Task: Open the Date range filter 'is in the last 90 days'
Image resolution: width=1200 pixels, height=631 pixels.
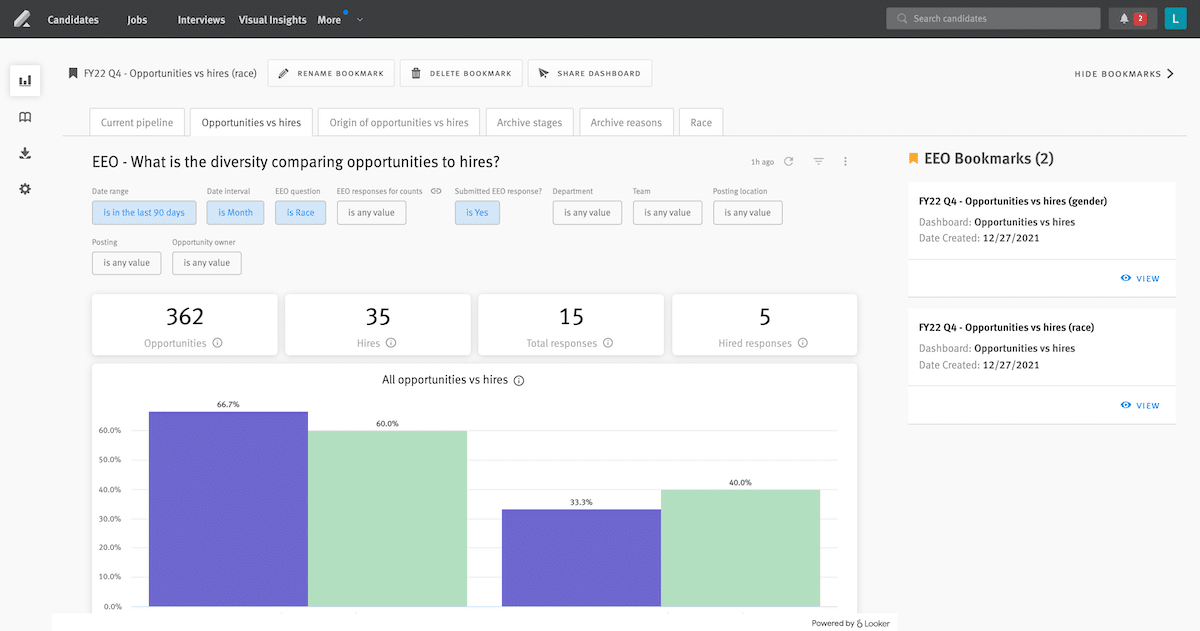Action: point(144,212)
